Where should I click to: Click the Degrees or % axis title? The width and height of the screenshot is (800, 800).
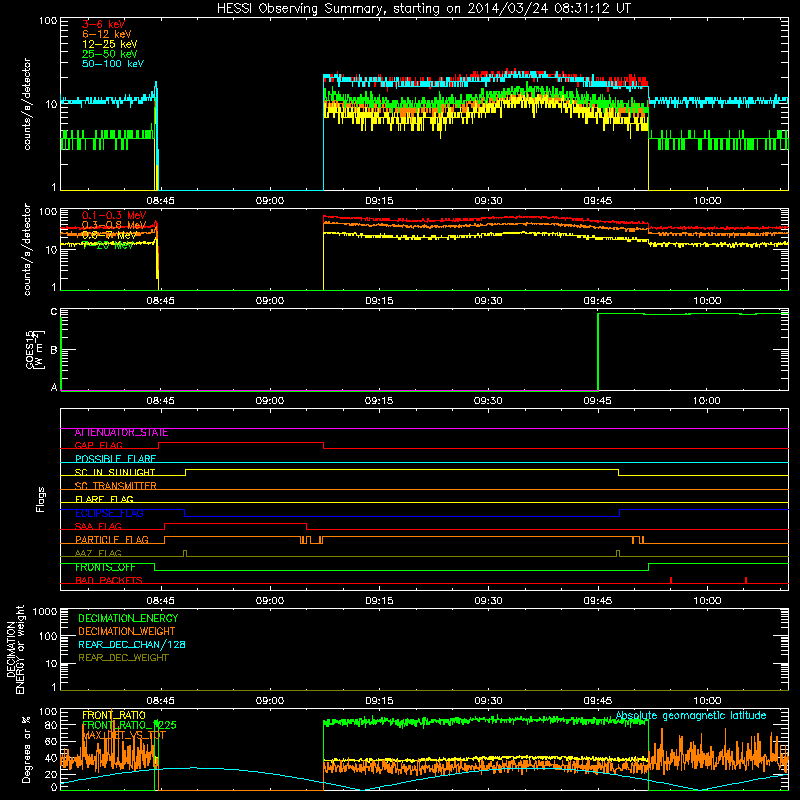(x=26, y=749)
